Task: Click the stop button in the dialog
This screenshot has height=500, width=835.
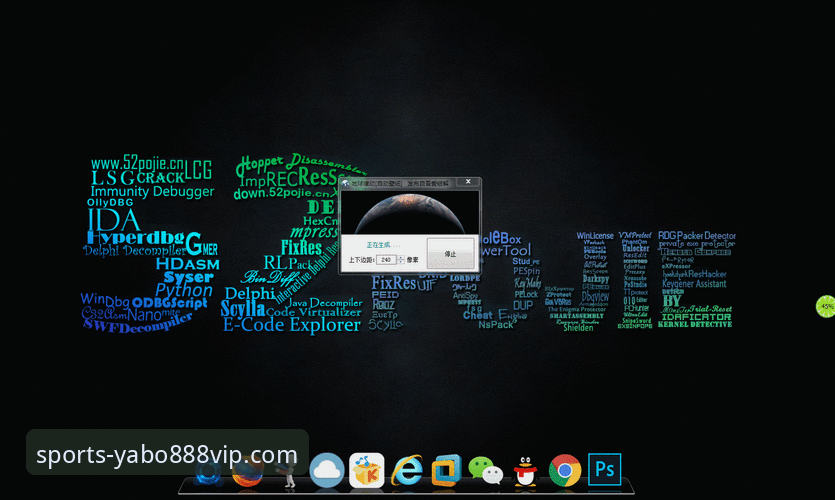Action: point(451,253)
